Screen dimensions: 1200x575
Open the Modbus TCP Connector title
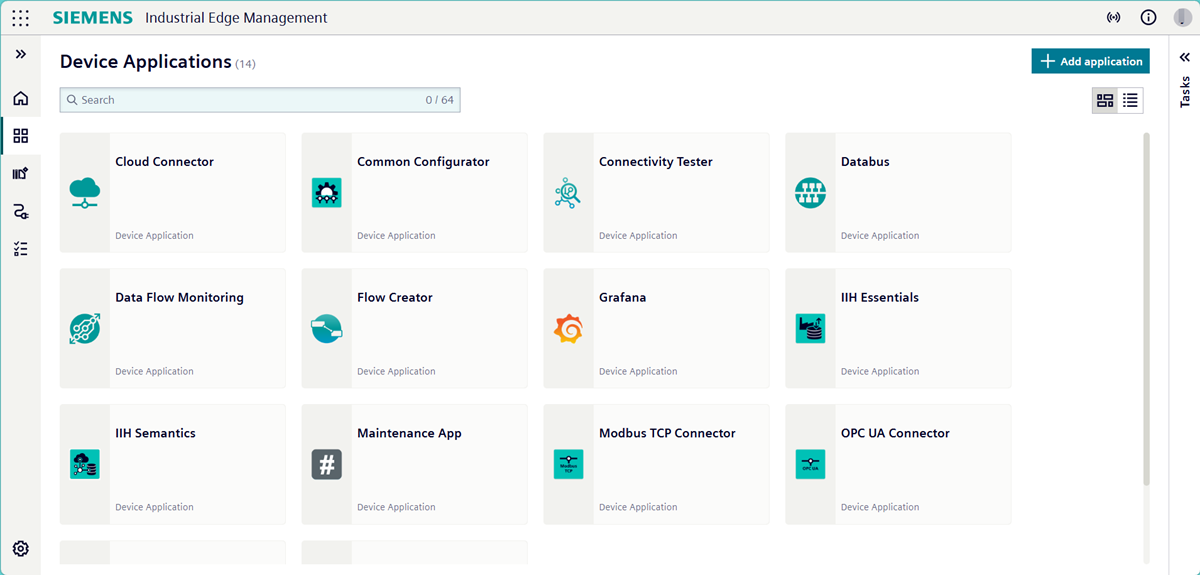click(x=667, y=434)
